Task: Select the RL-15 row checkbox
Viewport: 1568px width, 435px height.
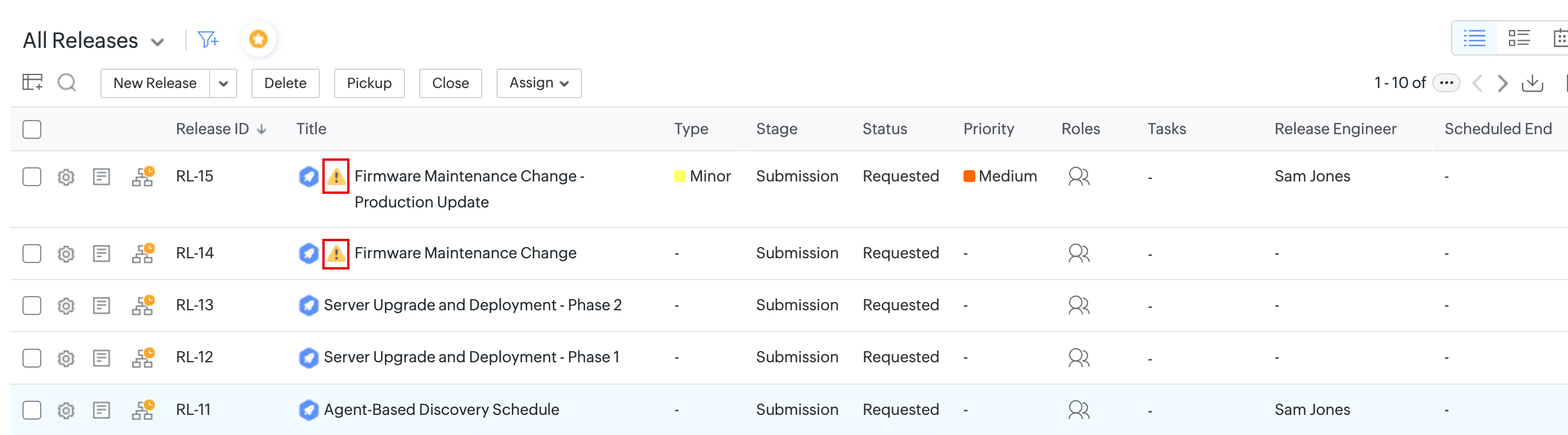Action: coord(32,177)
